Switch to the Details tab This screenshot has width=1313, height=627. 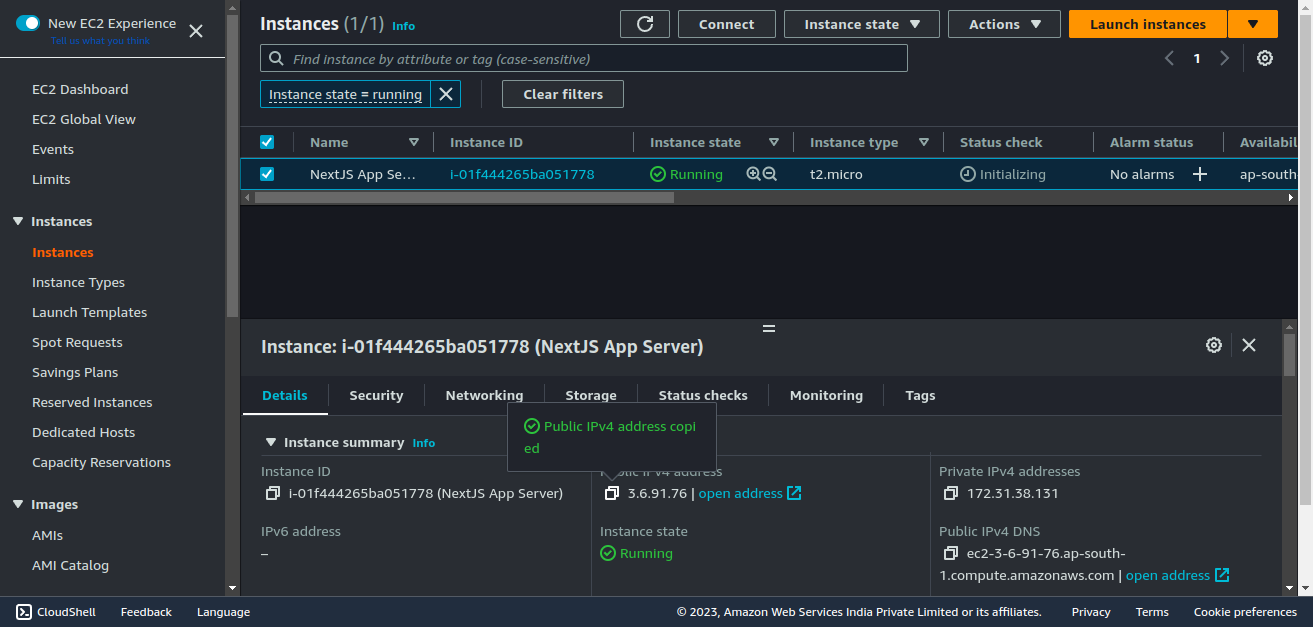tap(285, 395)
